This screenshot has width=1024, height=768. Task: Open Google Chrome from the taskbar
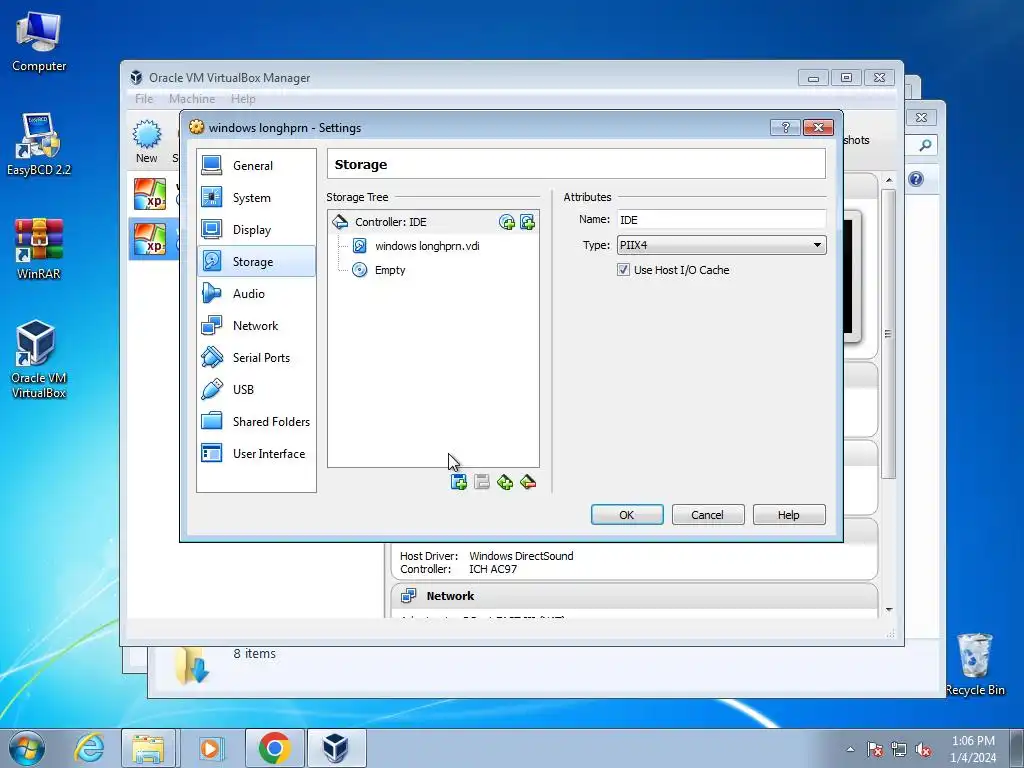pyautogui.click(x=274, y=748)
